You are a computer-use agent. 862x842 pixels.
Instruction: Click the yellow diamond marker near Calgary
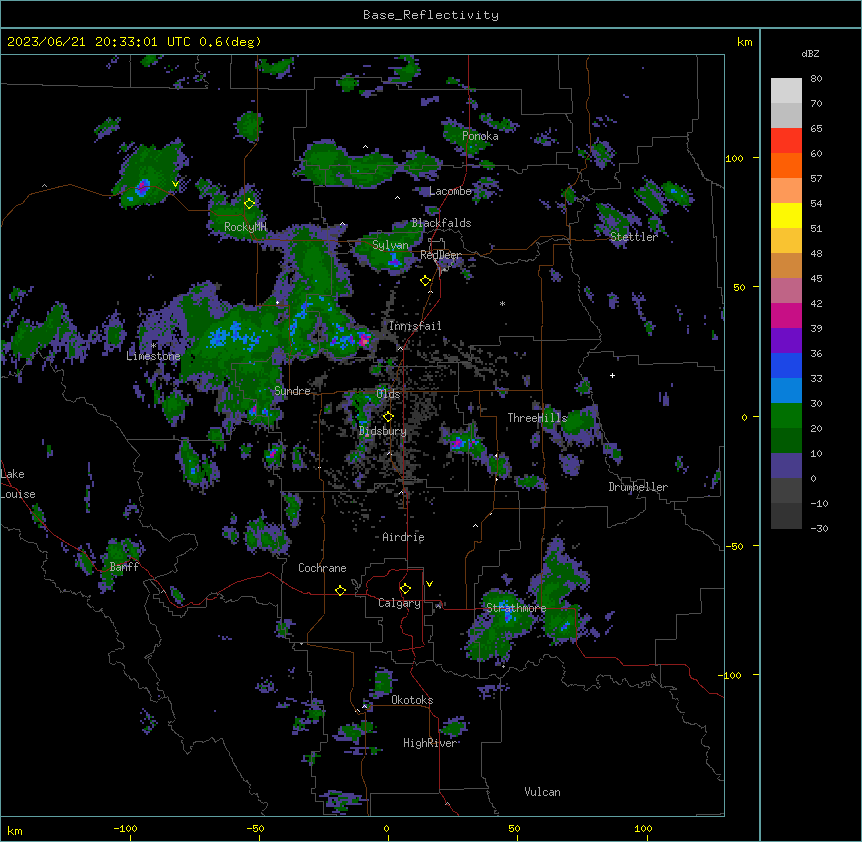click(x=405, y=589)
